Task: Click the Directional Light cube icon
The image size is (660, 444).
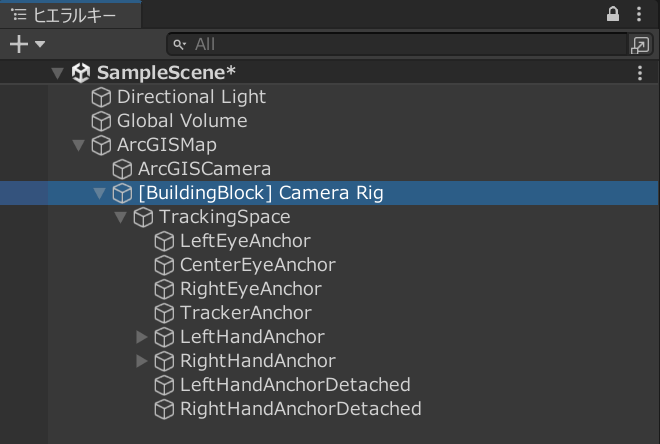Action: tap(101, 97)
